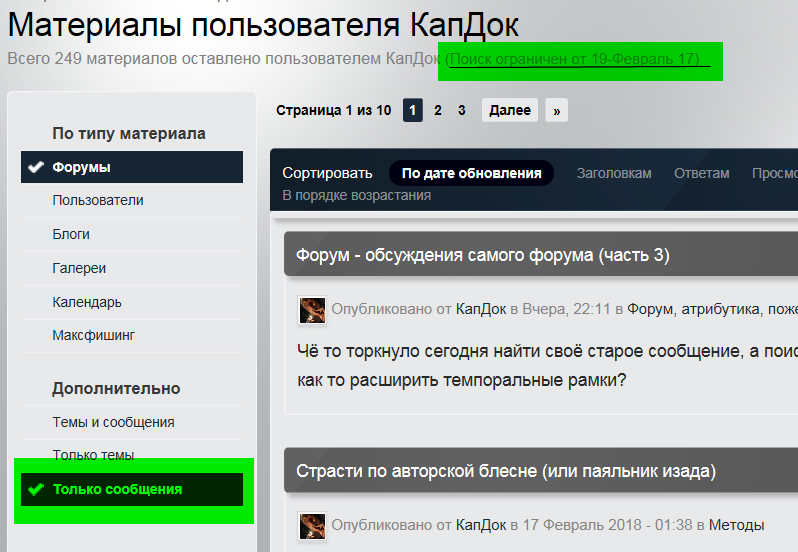Viewport: 798px width, 552px height.
Task: Filter by Пользователи content type
Action: tap(98, 200)
